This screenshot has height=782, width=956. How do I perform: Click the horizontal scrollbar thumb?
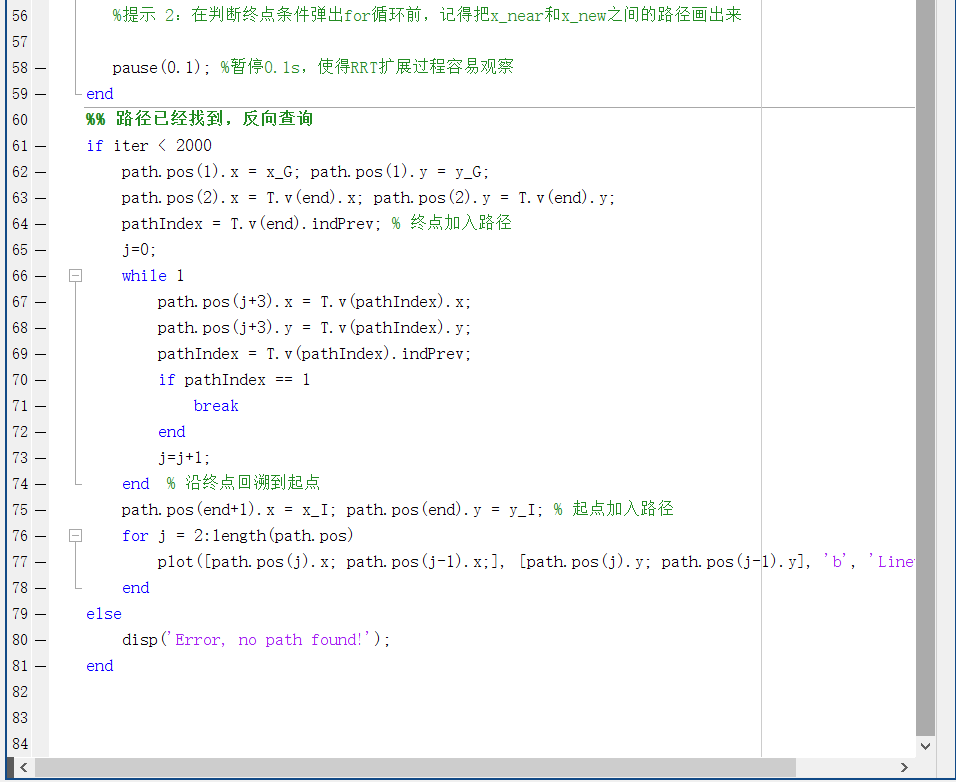point(415,767)
